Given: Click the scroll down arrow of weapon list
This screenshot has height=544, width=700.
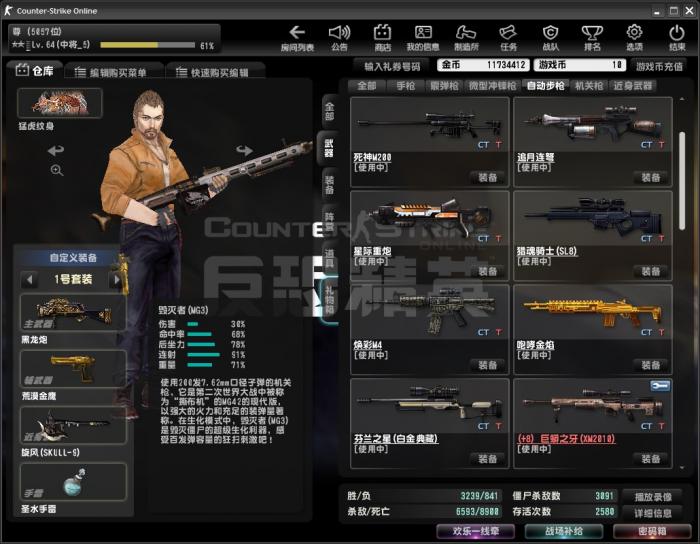Looking at the screenshot, I should click(x=682, y=468).
